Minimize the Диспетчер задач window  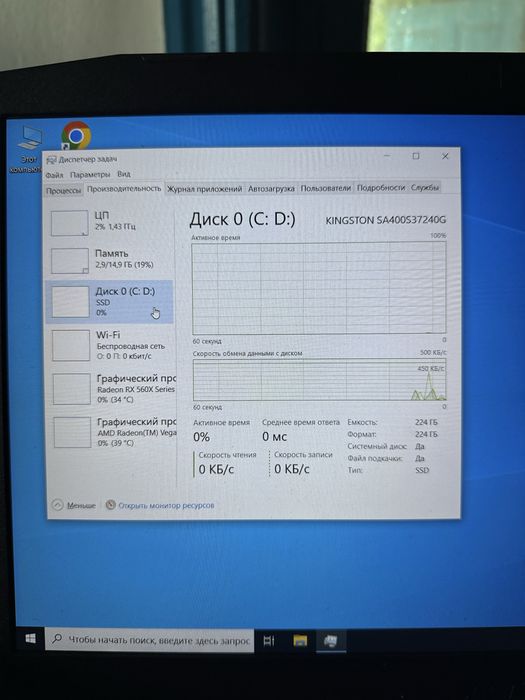(387, 156)
